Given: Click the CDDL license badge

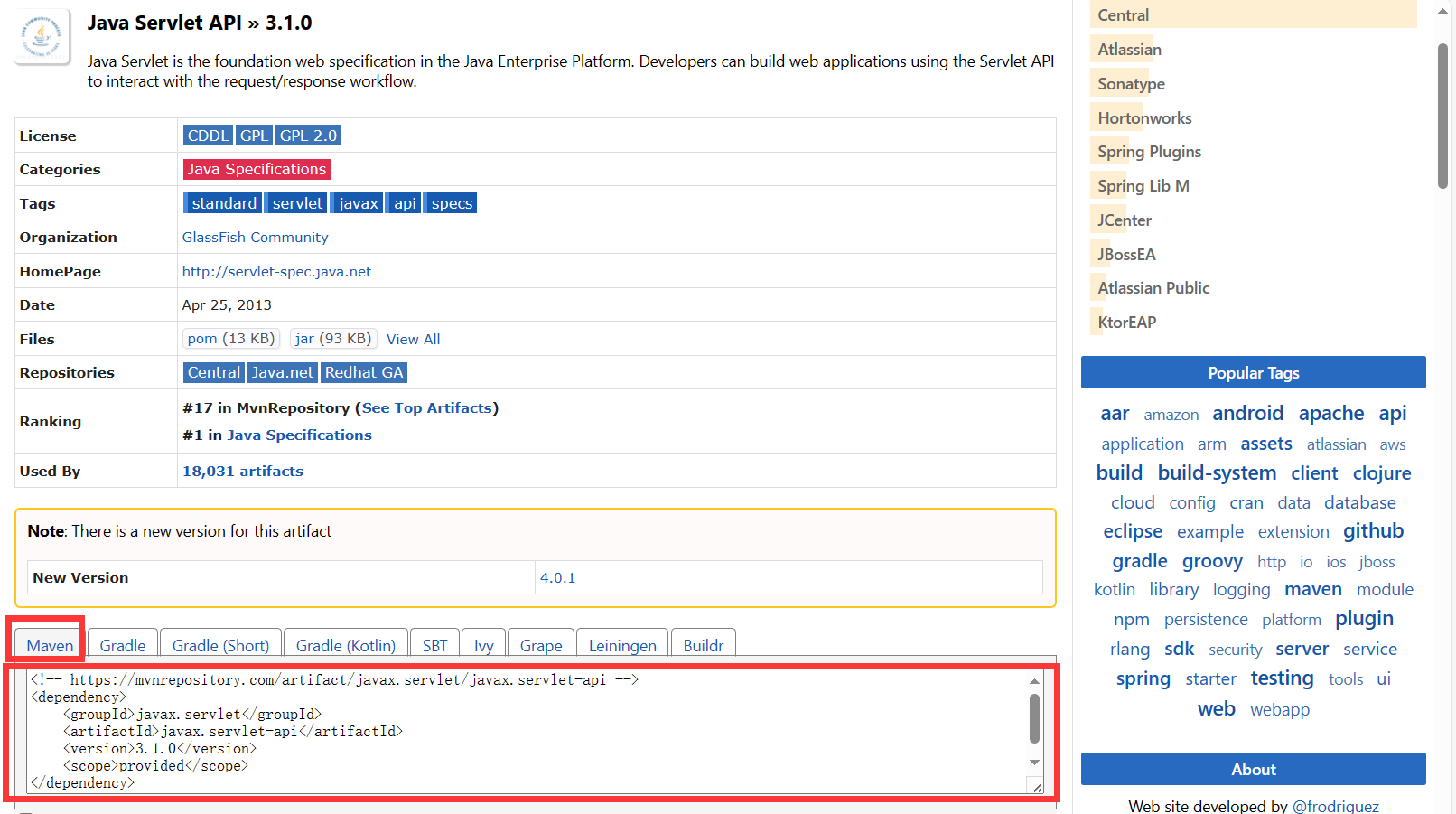Looking at the screenshot, I should point(208,136).
